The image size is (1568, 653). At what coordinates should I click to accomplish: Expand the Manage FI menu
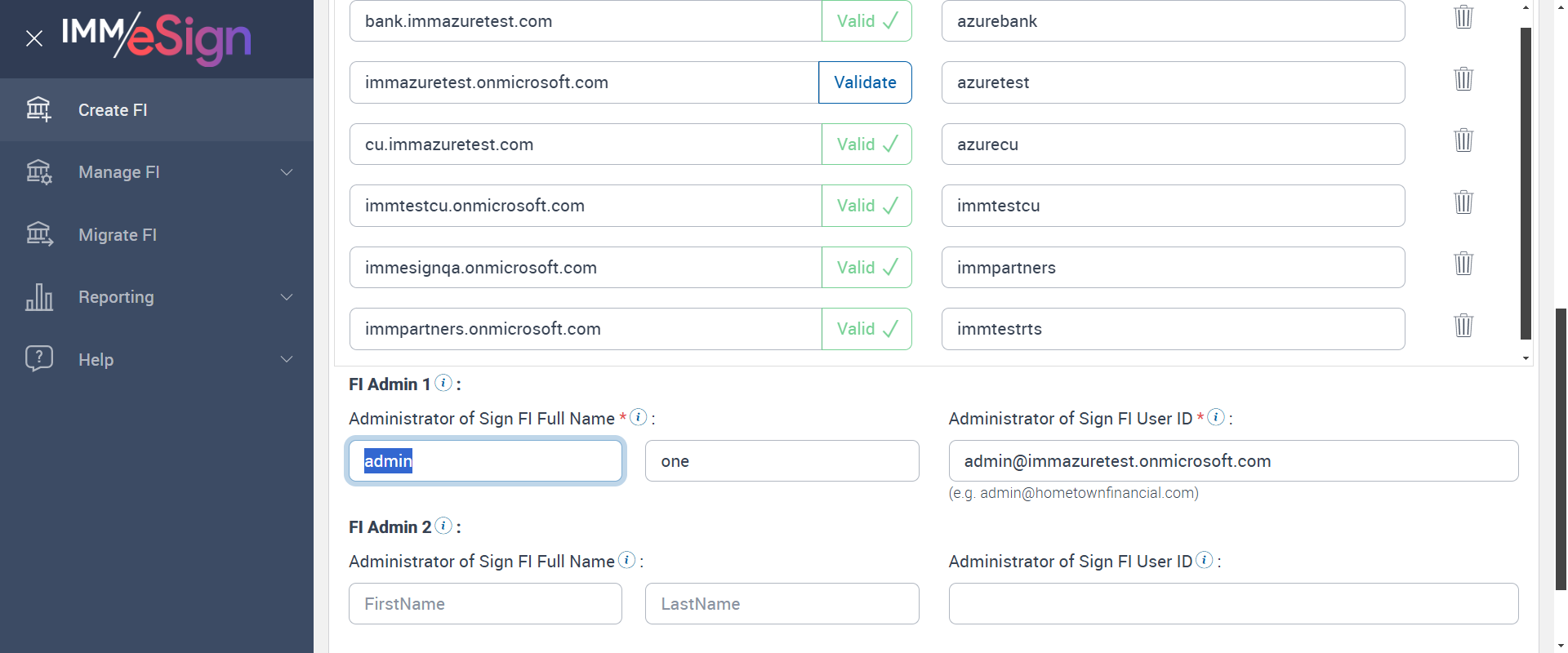click(x=287, y=172)
